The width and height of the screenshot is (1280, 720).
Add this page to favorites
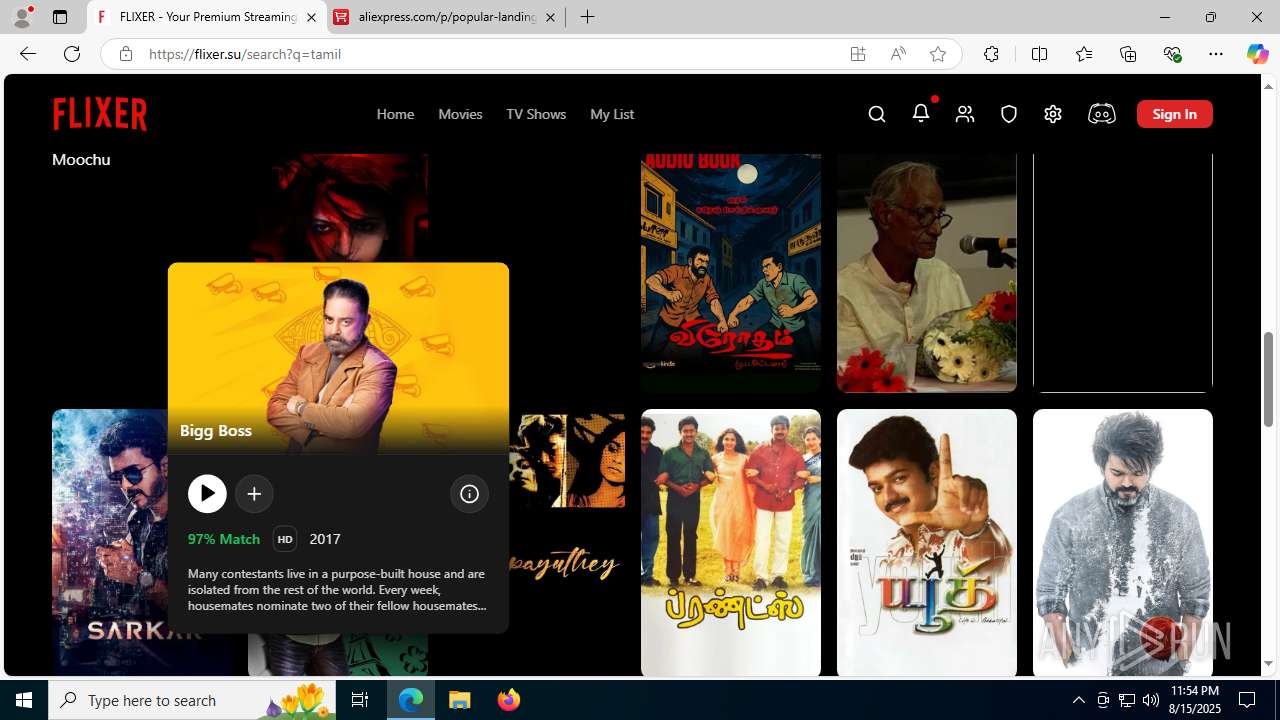[938, 54]
